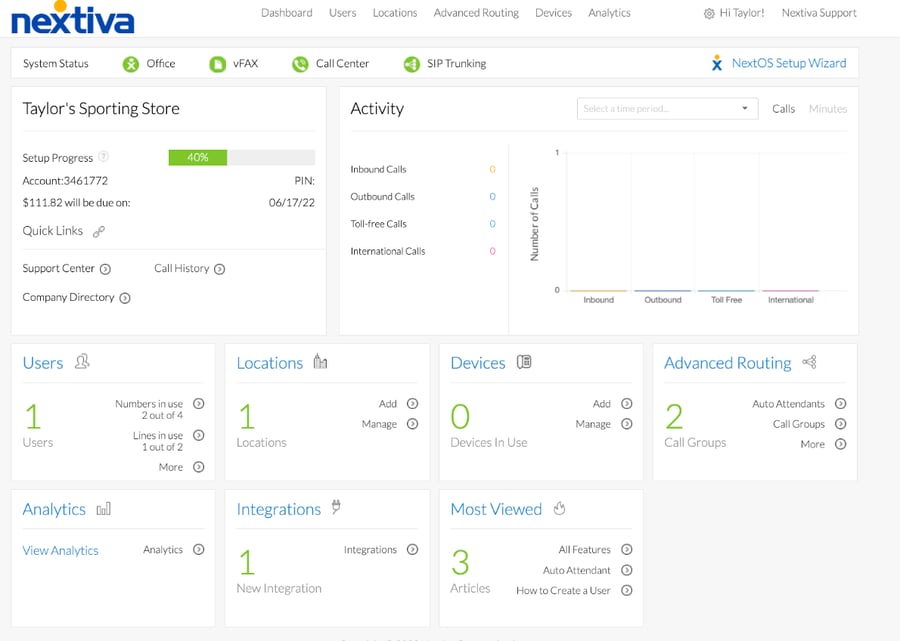Viewport: 900px width, 641px height.
Task: Switch activity view to Calls
Action: click(783, 108)
